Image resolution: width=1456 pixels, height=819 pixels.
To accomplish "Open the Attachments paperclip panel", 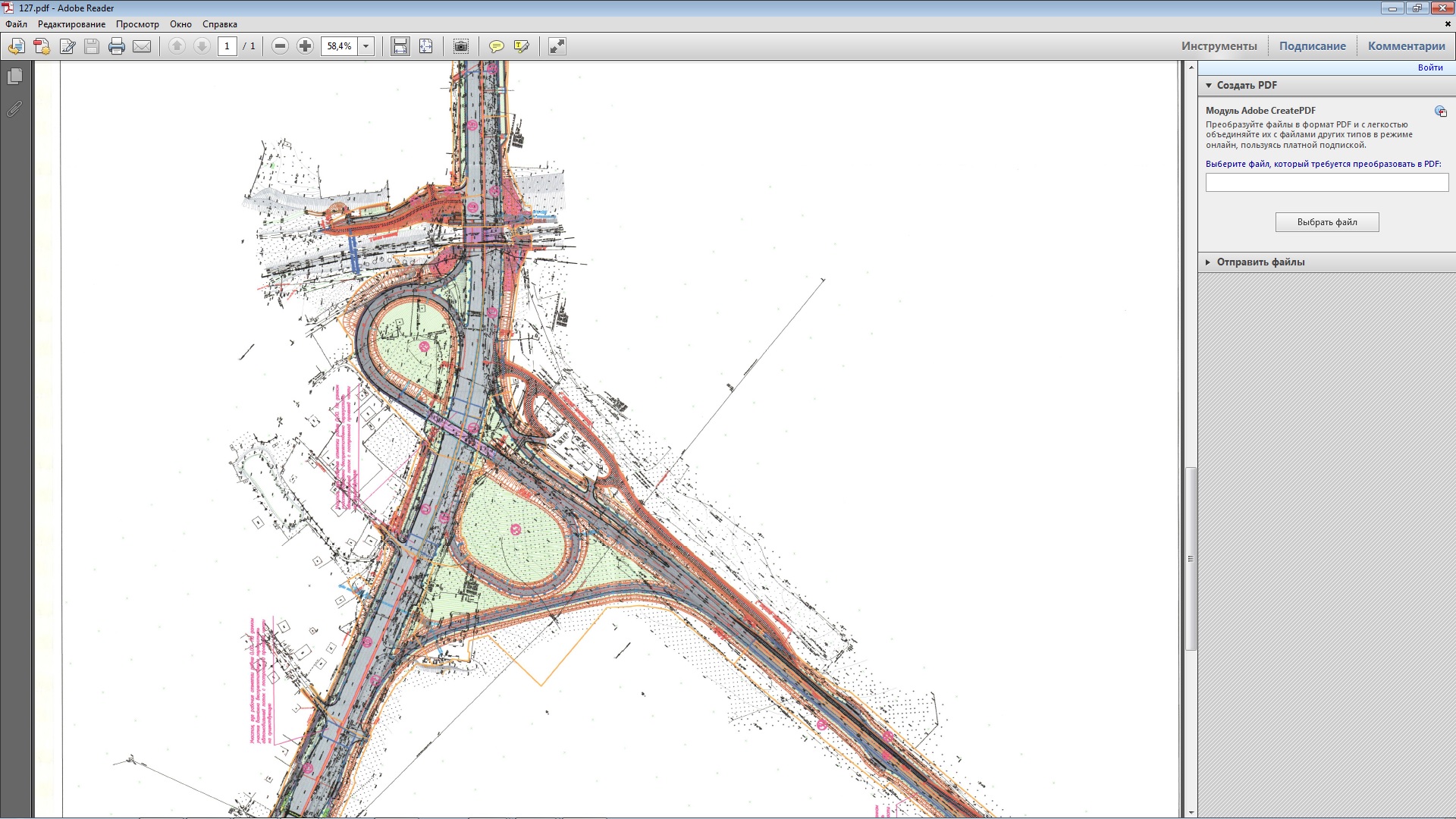I will click(14, 109).
